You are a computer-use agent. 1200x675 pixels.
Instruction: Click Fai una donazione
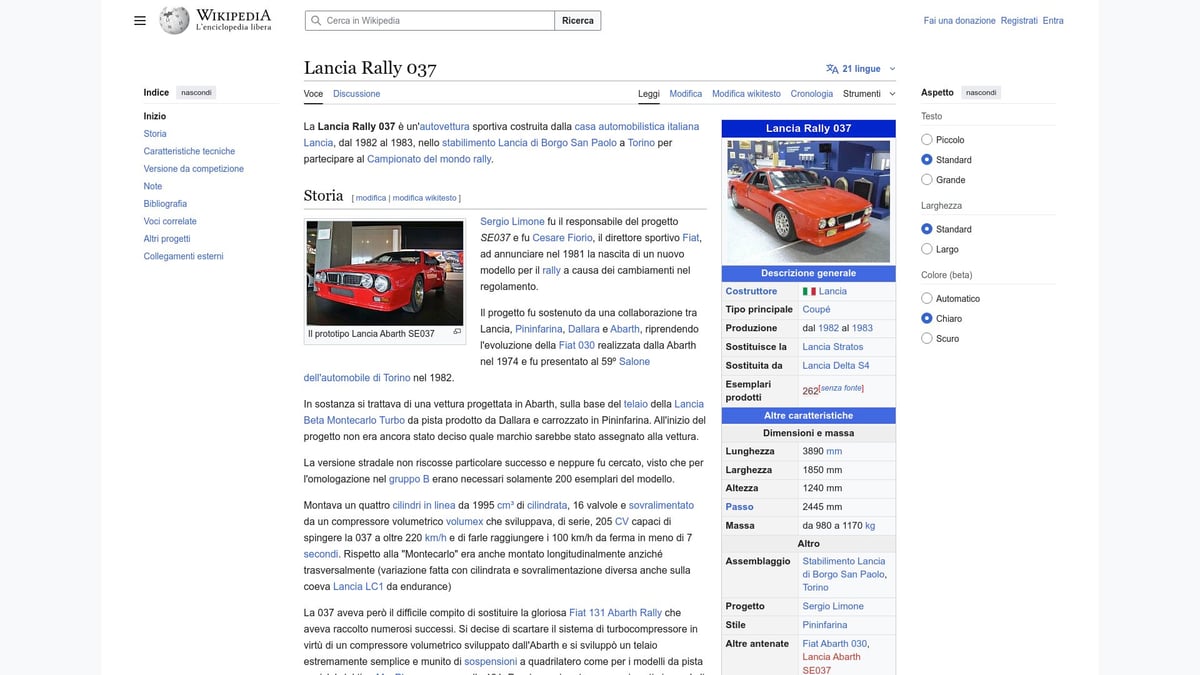click(957, 20)
